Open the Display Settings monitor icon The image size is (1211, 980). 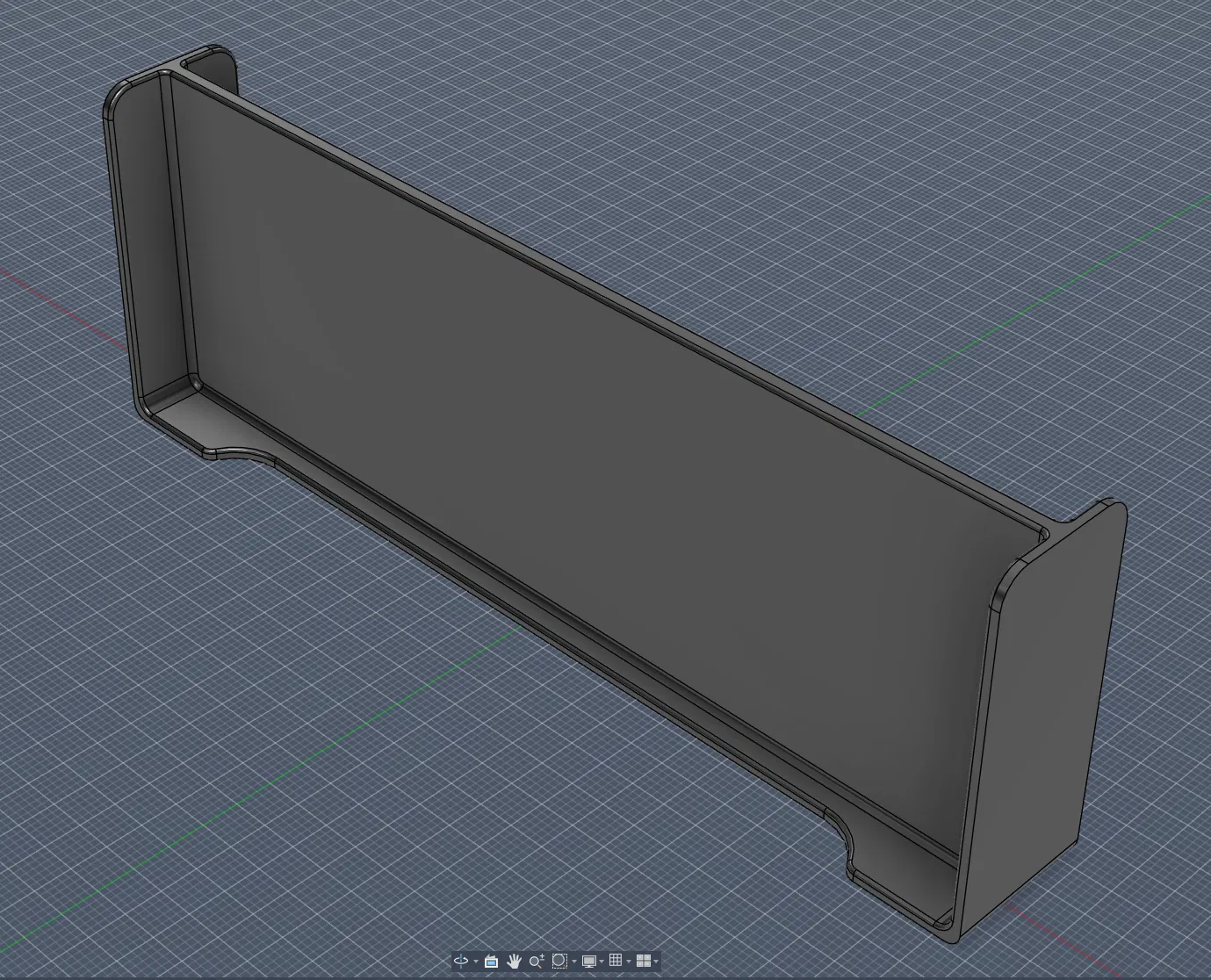pyautogui.click(x=589, y=961)
